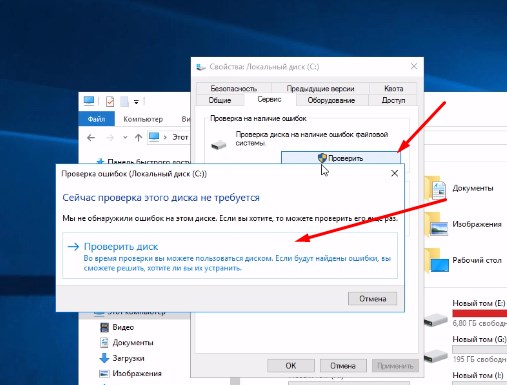Click the disk drive icon in Сервис tab
This screenshot has width=507, height=385.
click(218, 144)
